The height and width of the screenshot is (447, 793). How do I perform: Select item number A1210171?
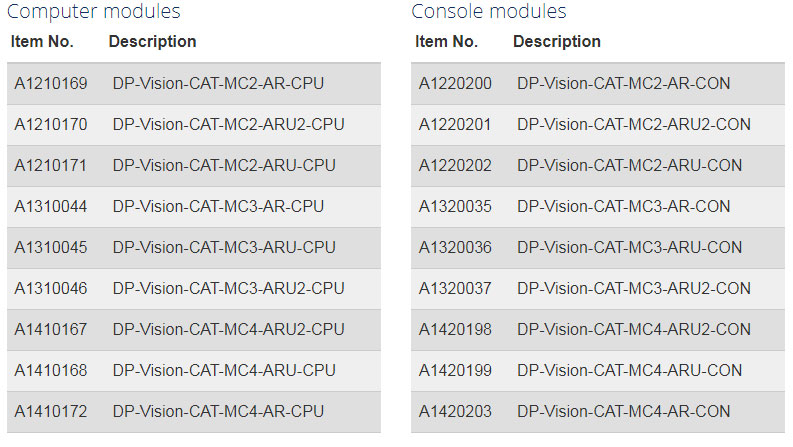[51, 165]
